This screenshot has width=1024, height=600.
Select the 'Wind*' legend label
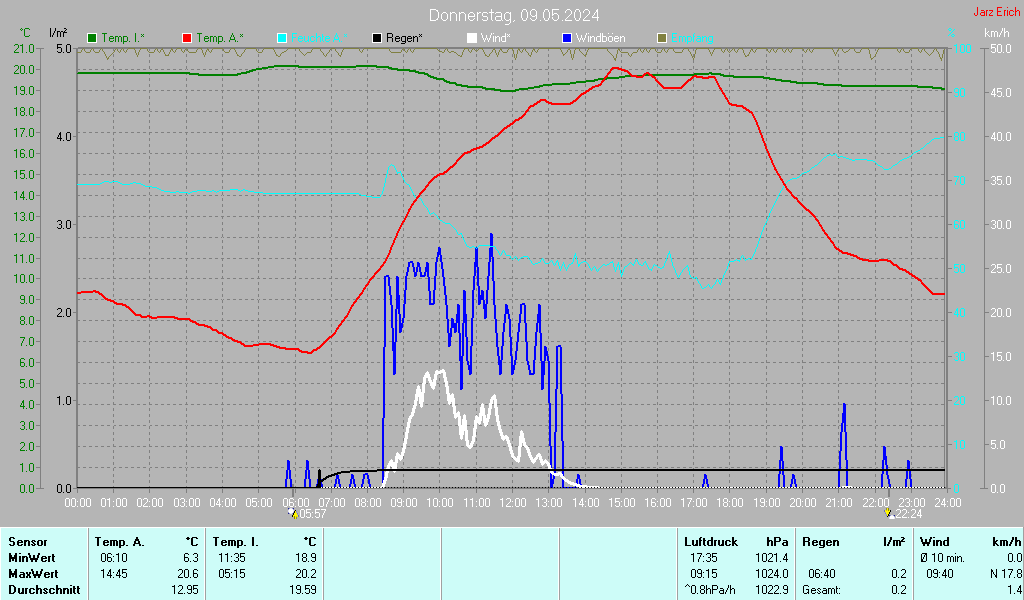click(x=496, y=39)
